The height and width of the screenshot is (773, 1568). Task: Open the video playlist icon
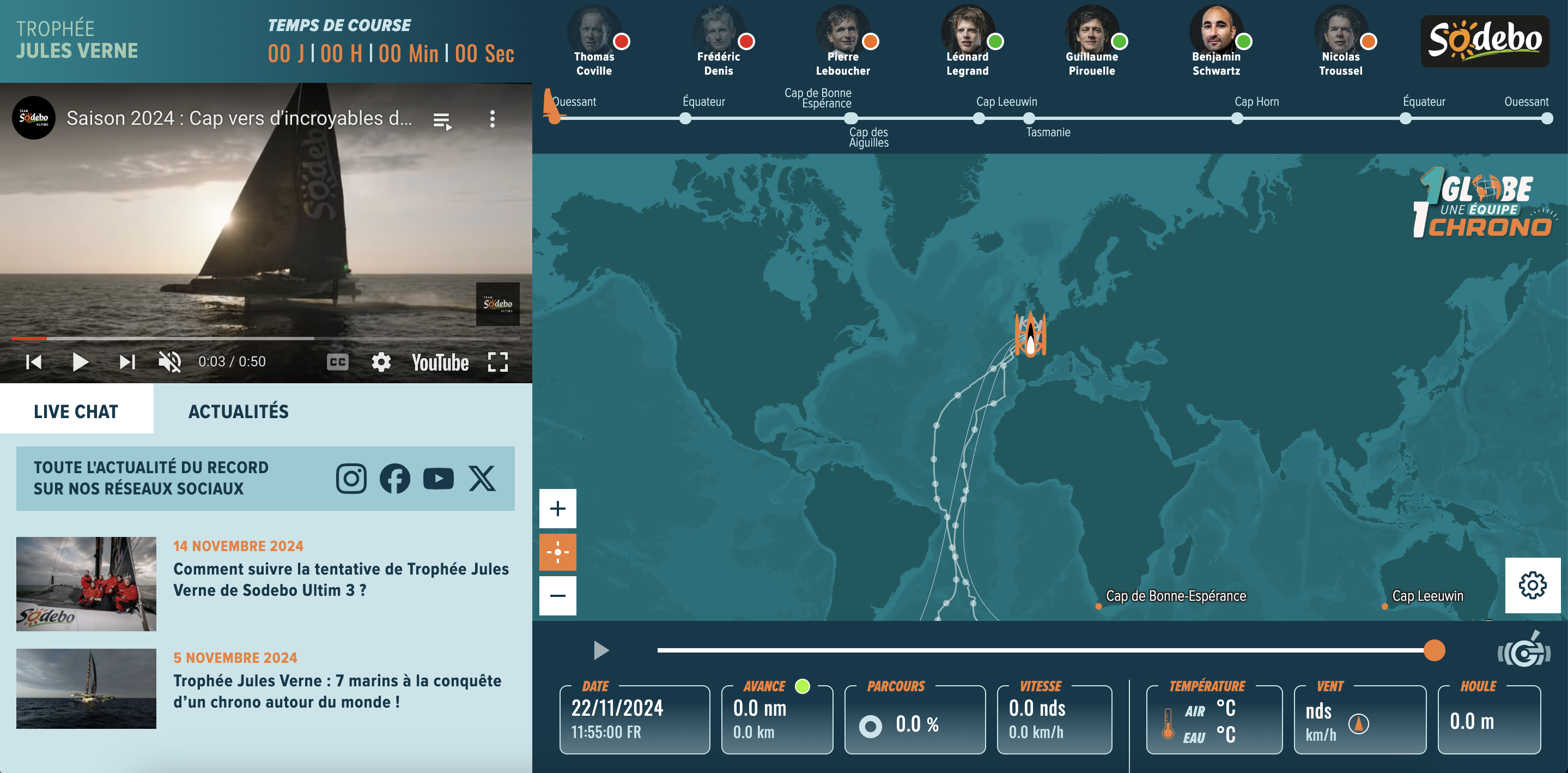[x=442, y=120]
